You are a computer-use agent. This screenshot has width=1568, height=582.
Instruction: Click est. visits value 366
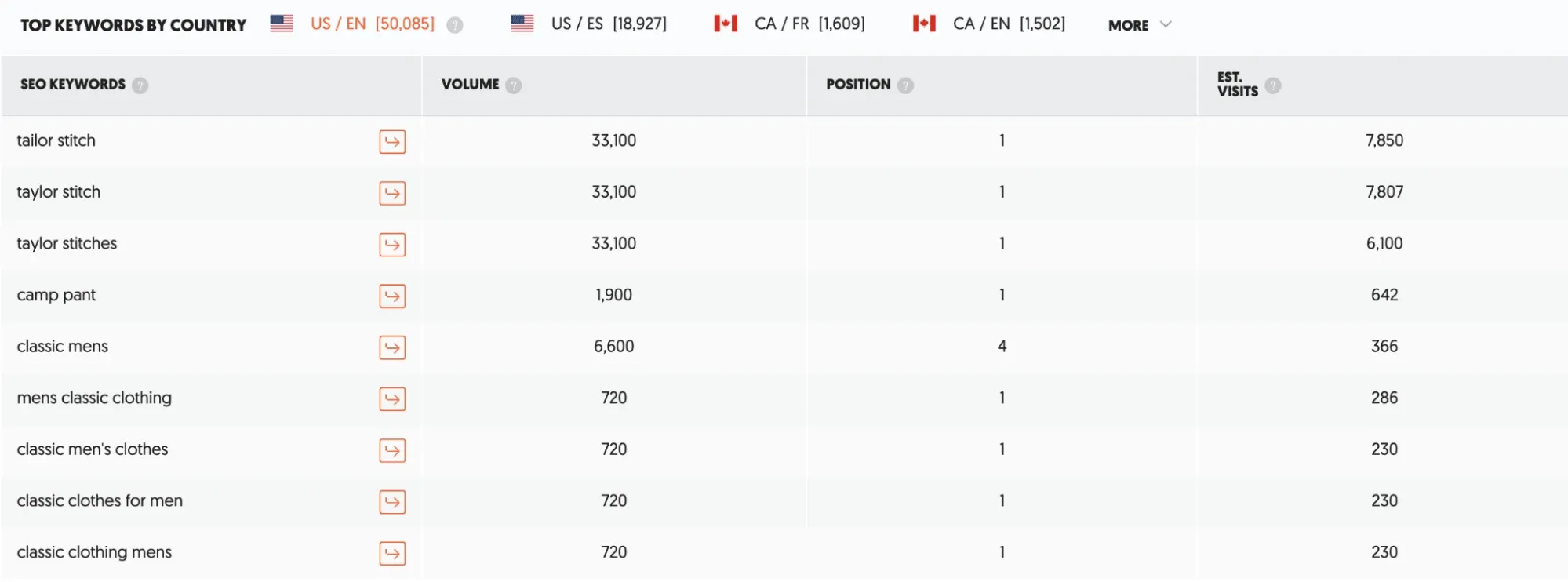tap(1384, 346)
